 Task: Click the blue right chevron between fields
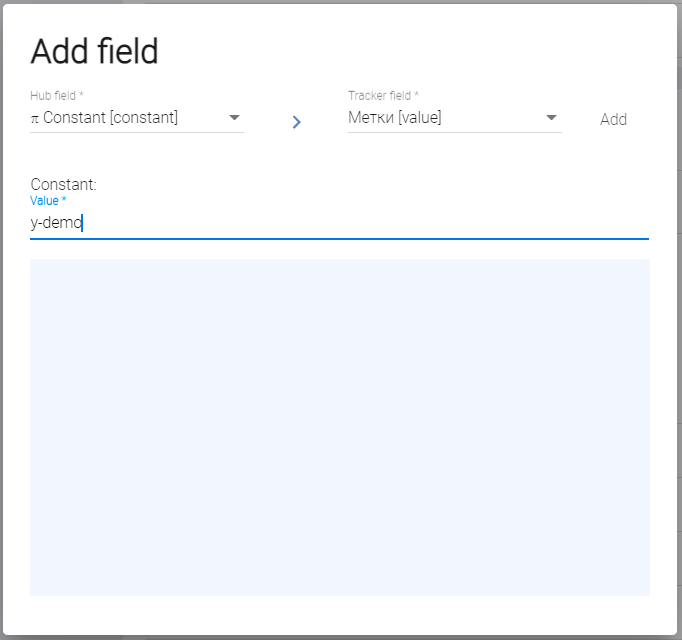click(296, 122)
